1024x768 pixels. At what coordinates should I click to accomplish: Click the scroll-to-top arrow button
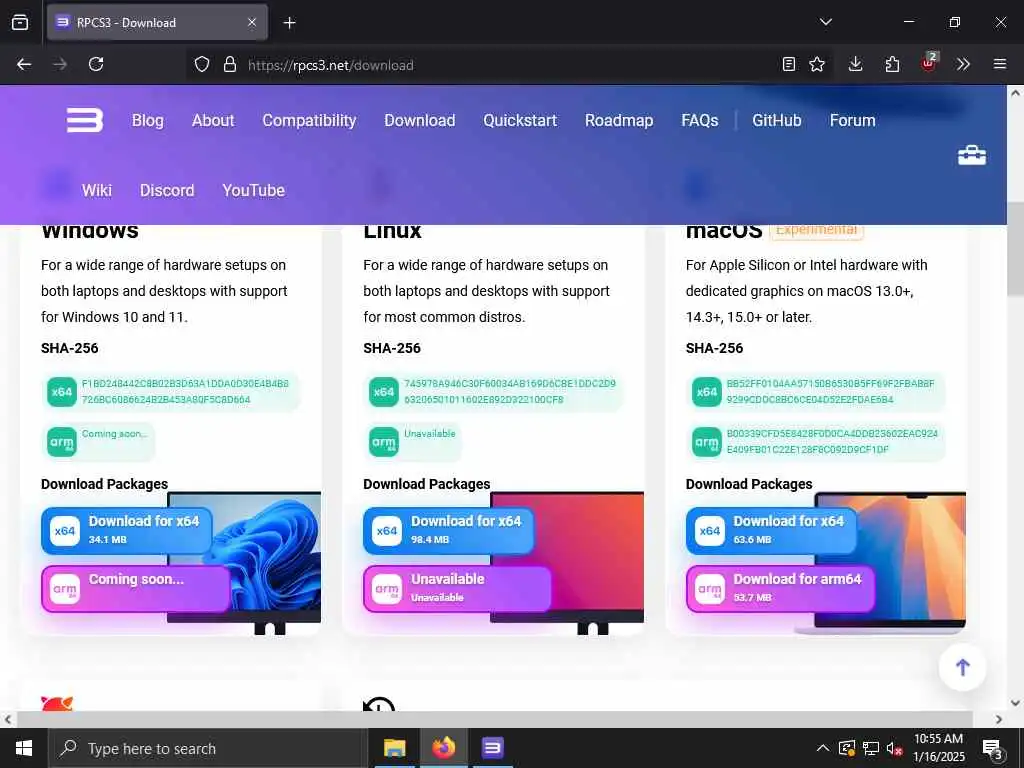(x=963, y=667)
